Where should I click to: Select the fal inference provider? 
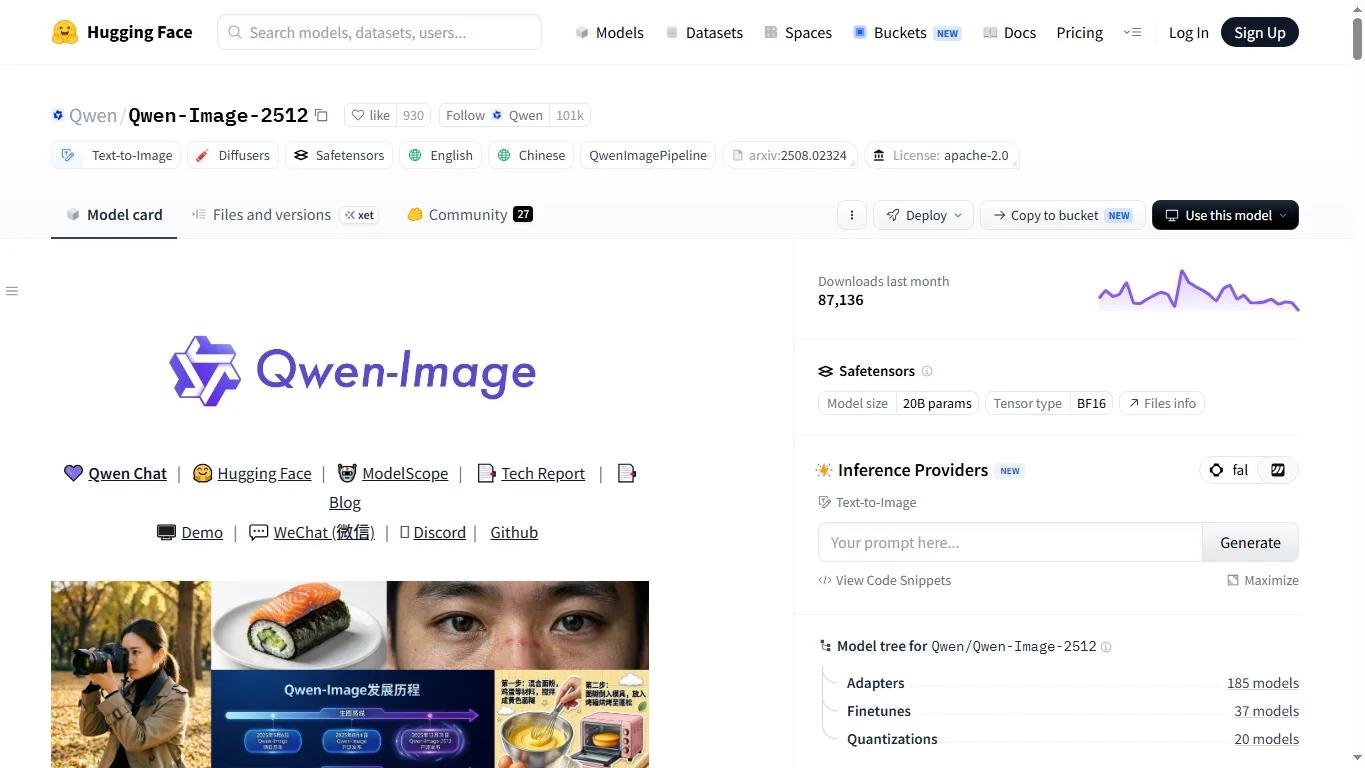tap(1229, 470)
